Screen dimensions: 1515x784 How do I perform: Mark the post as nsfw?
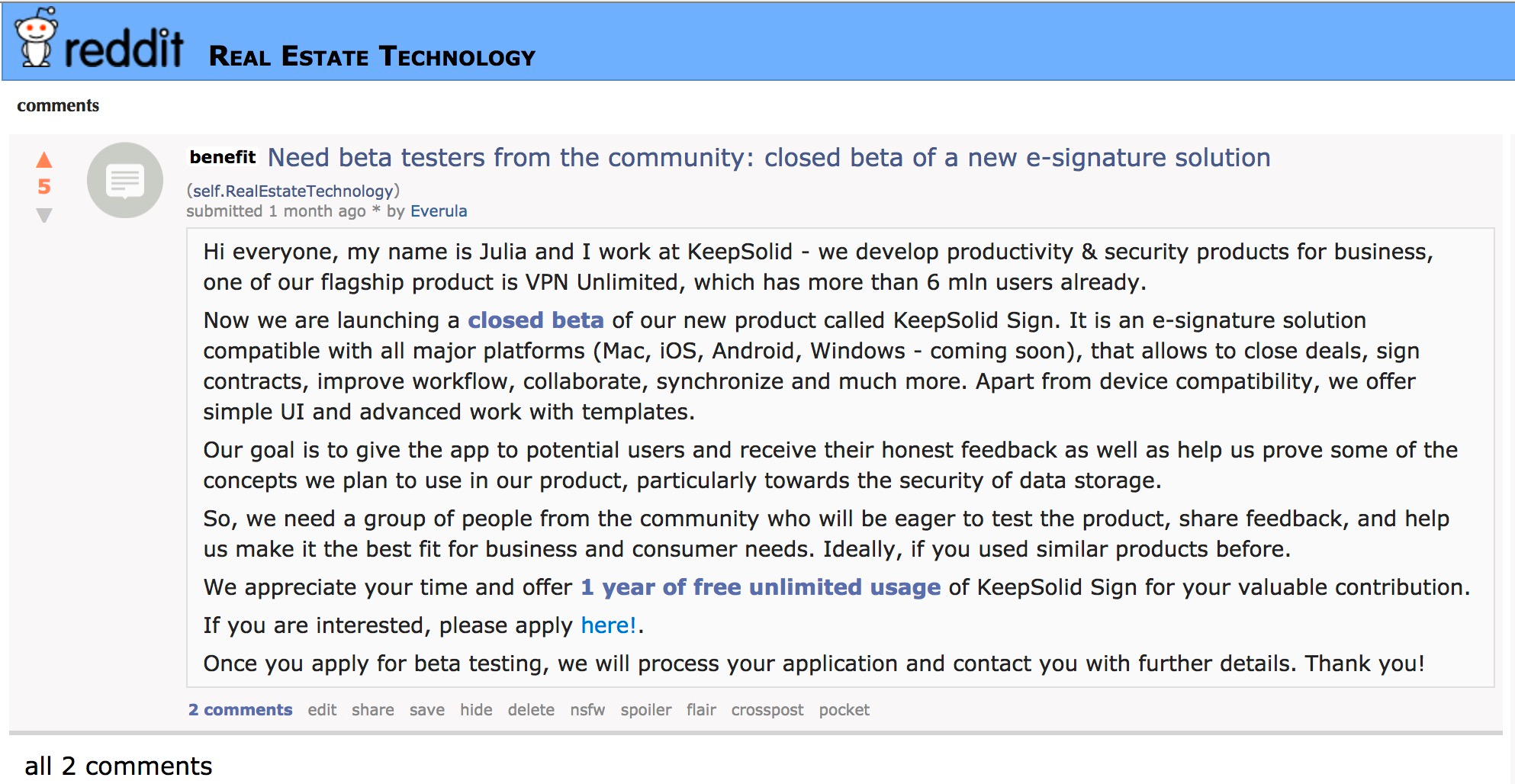588,709
